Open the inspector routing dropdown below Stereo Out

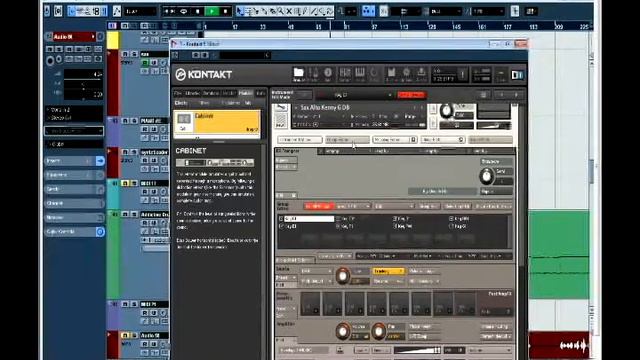pyautogui.click(x=74, y=131)
